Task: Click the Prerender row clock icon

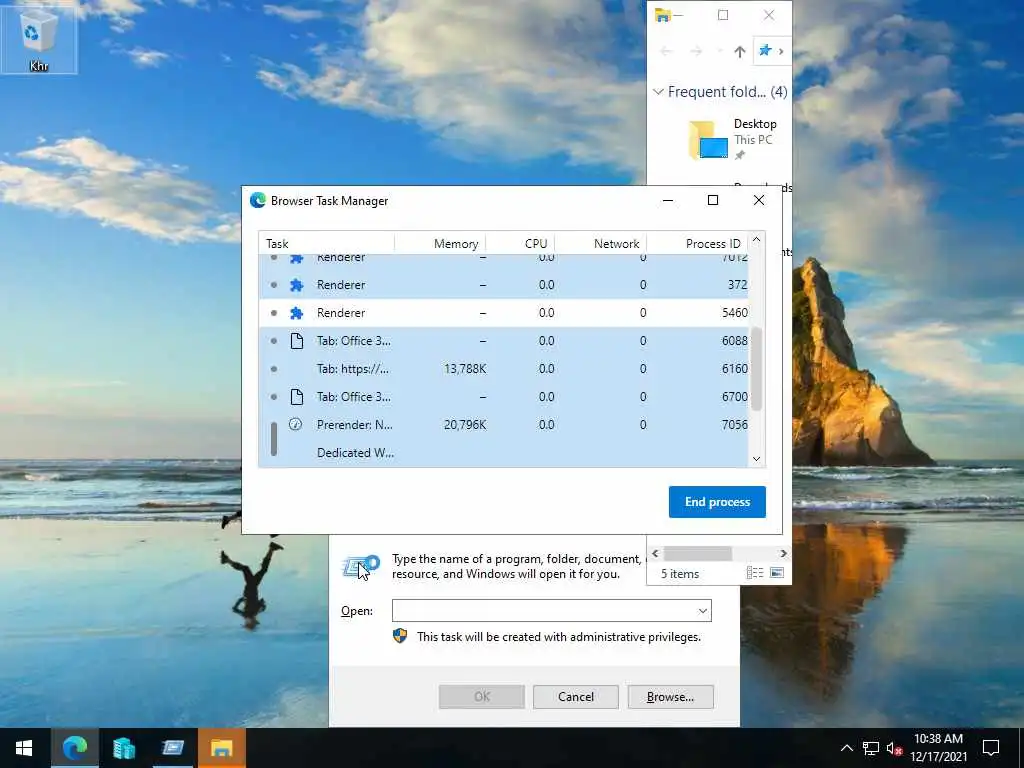Action: [296, 424]
